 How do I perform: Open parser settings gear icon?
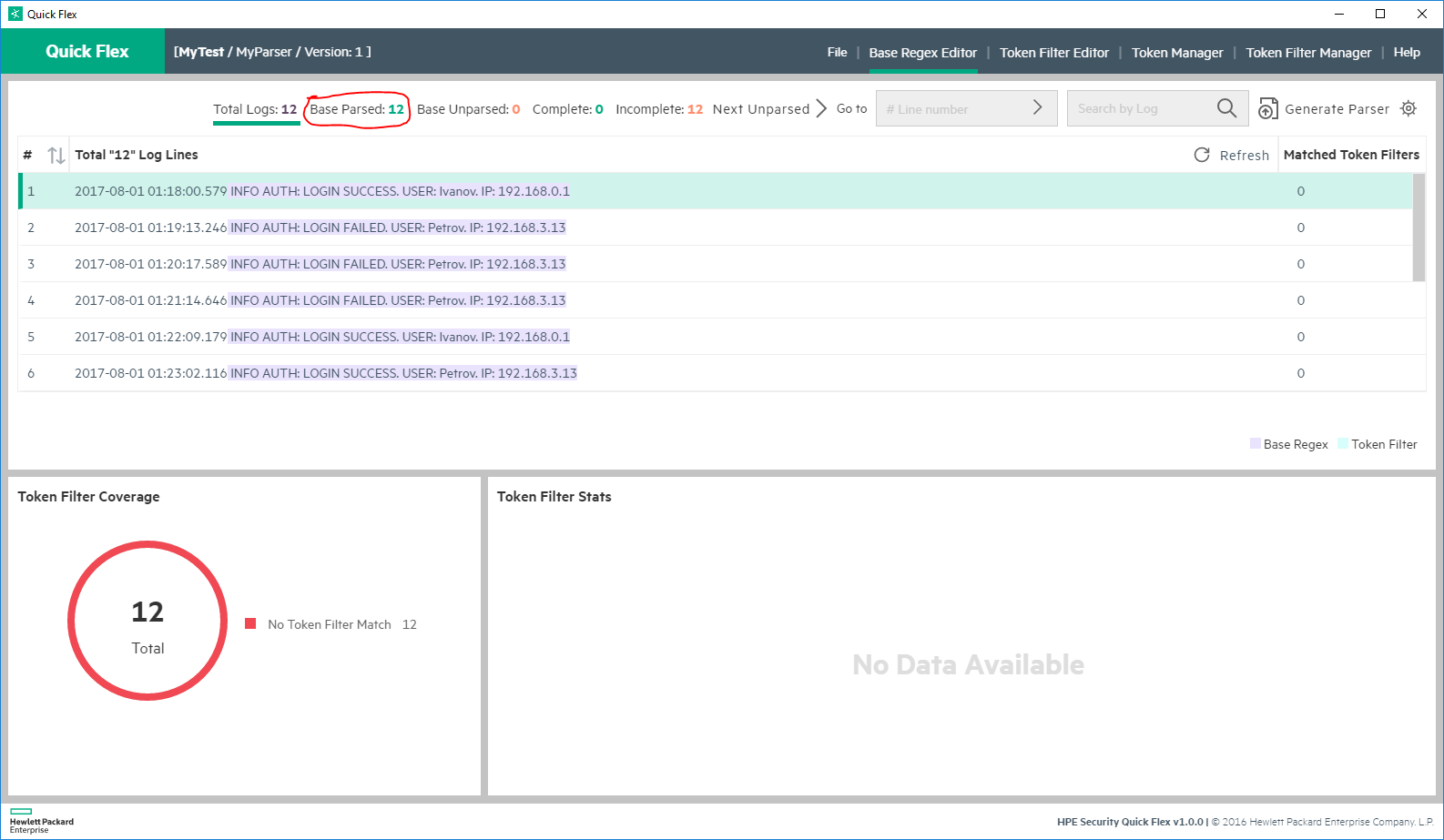coord(1408,108)
